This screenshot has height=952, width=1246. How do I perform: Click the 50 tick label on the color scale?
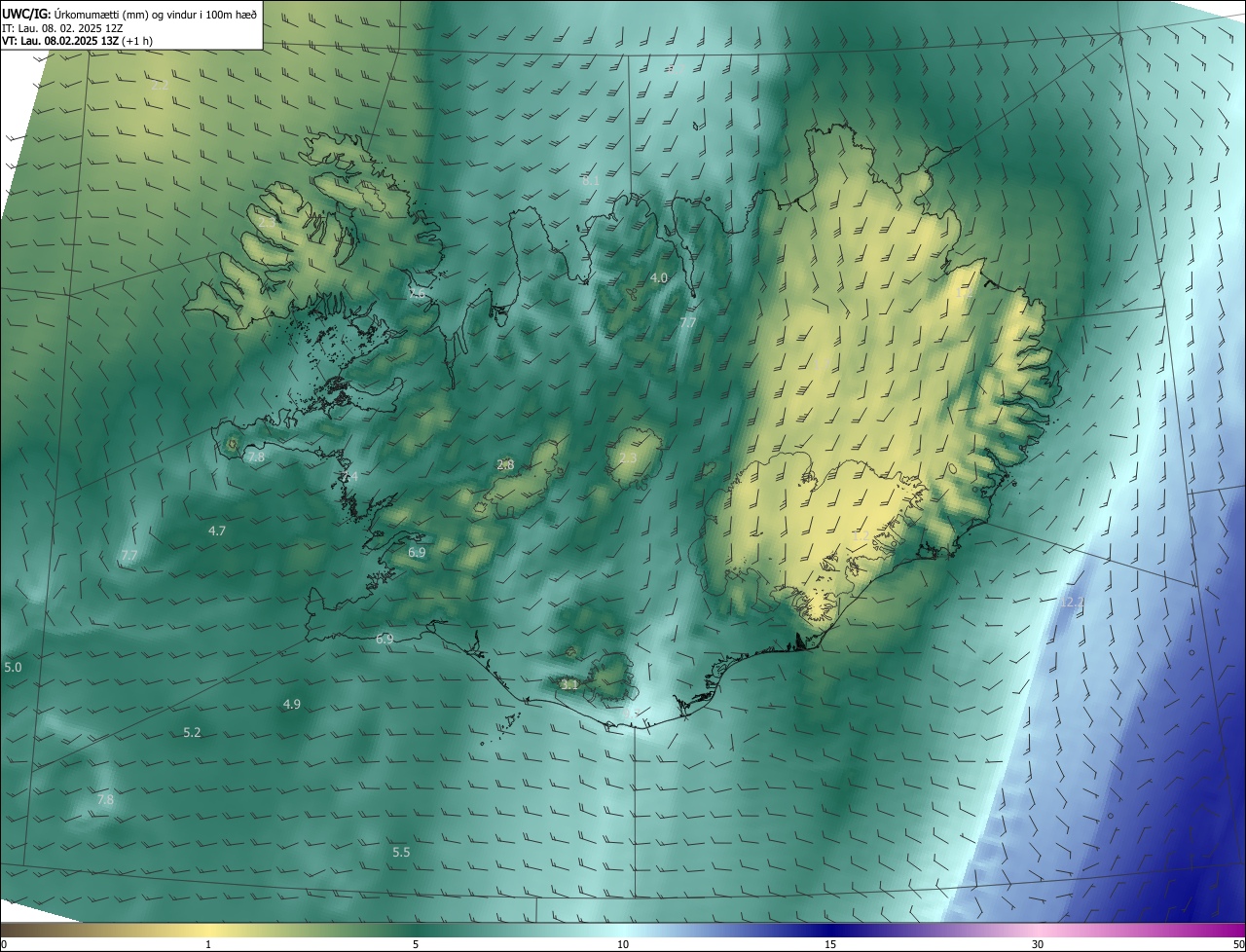pos(1237,945)
